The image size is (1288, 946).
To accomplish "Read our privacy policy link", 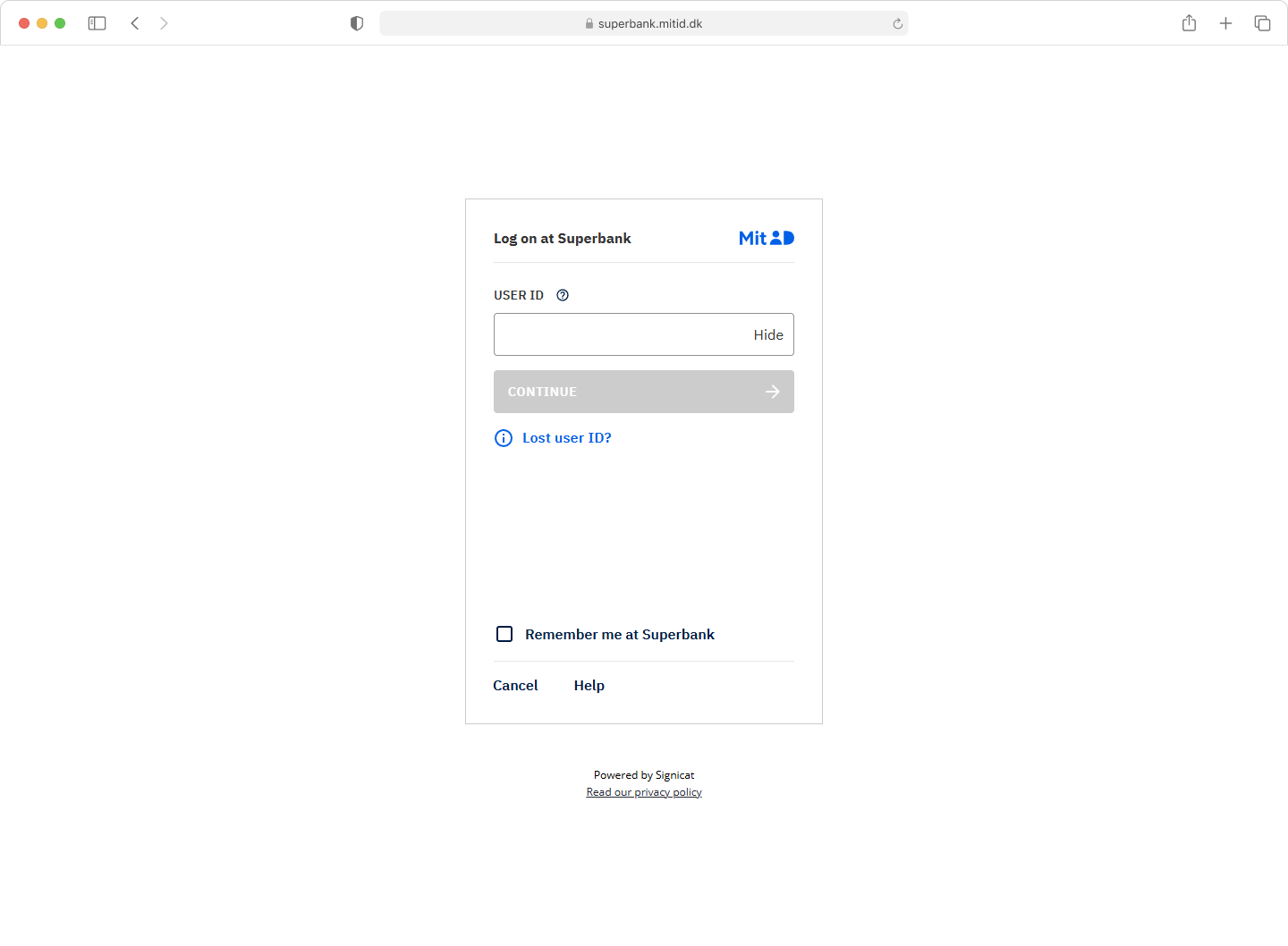I will coord(644,792).
